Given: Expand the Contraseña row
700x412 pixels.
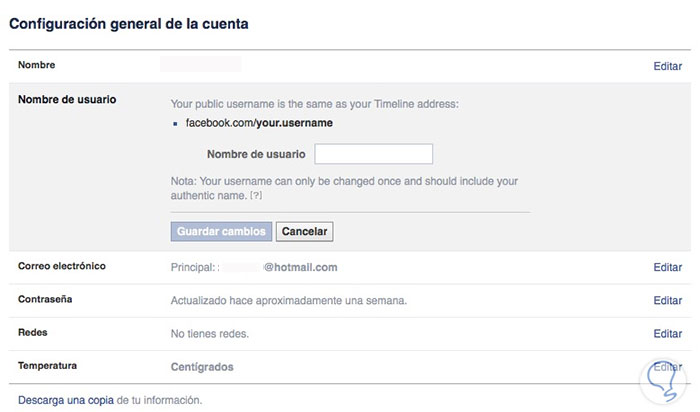Looking at the screenshot, I should click(x=46, y=299).
